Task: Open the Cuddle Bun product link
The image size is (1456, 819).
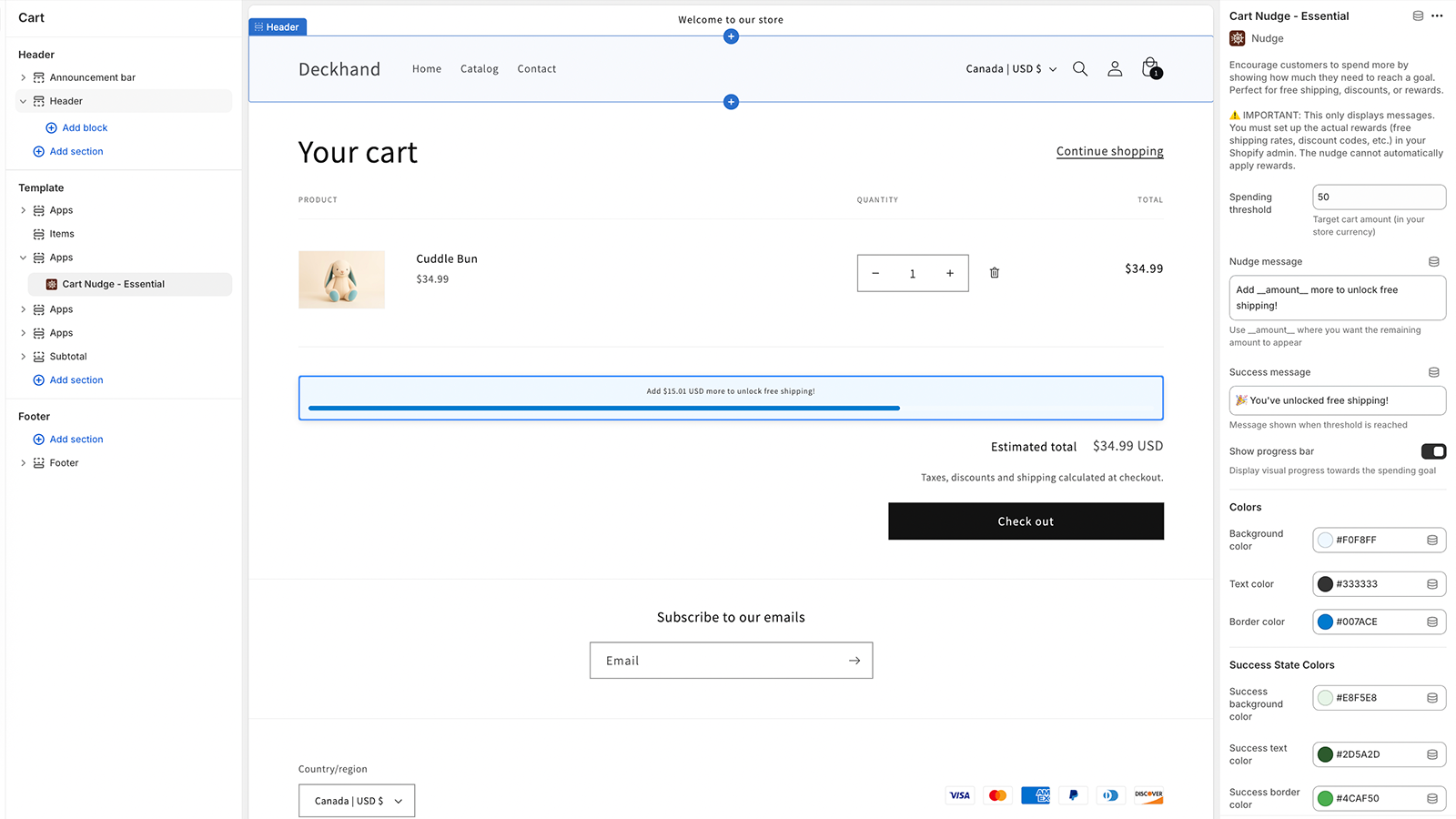Action: click(447, 259)
